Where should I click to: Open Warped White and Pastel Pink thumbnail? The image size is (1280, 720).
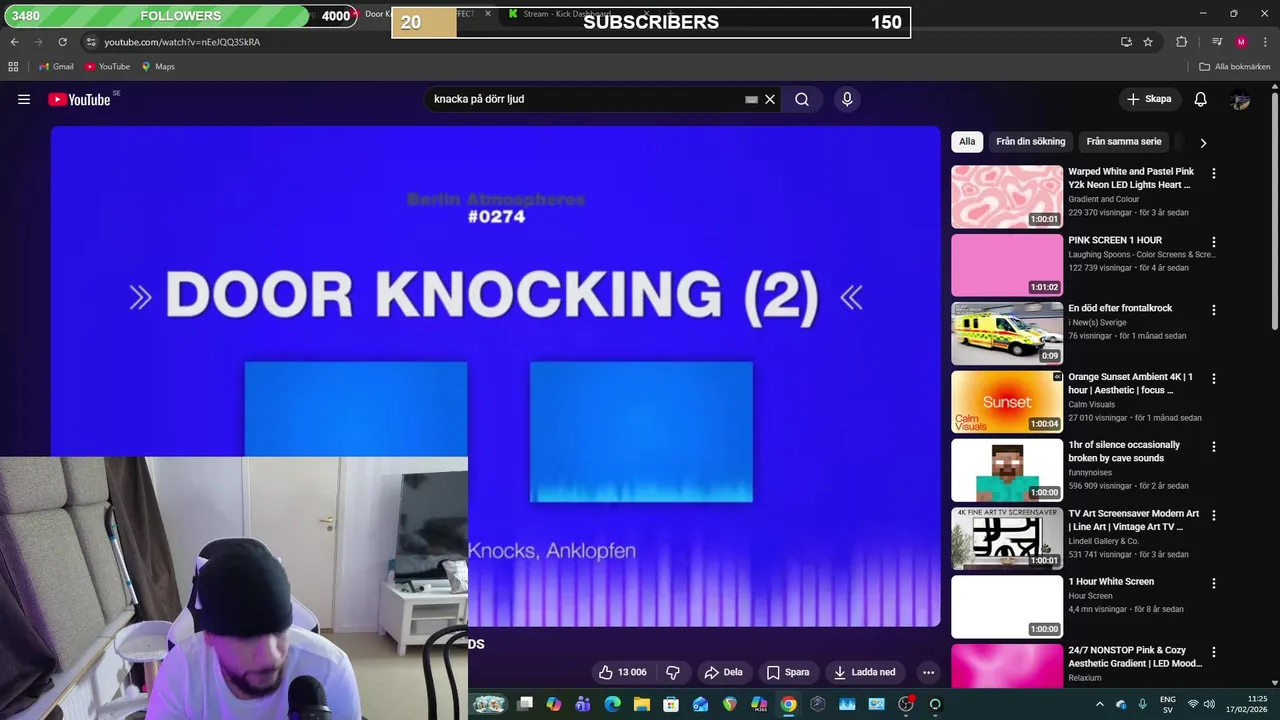[x=1007, y=197]
